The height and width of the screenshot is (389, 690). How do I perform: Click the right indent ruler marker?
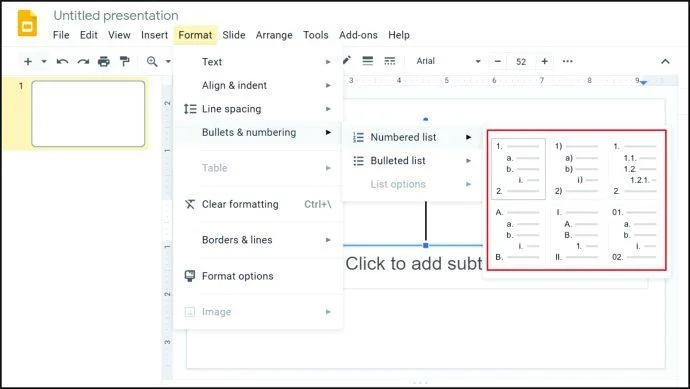click(x=643, y=83)
